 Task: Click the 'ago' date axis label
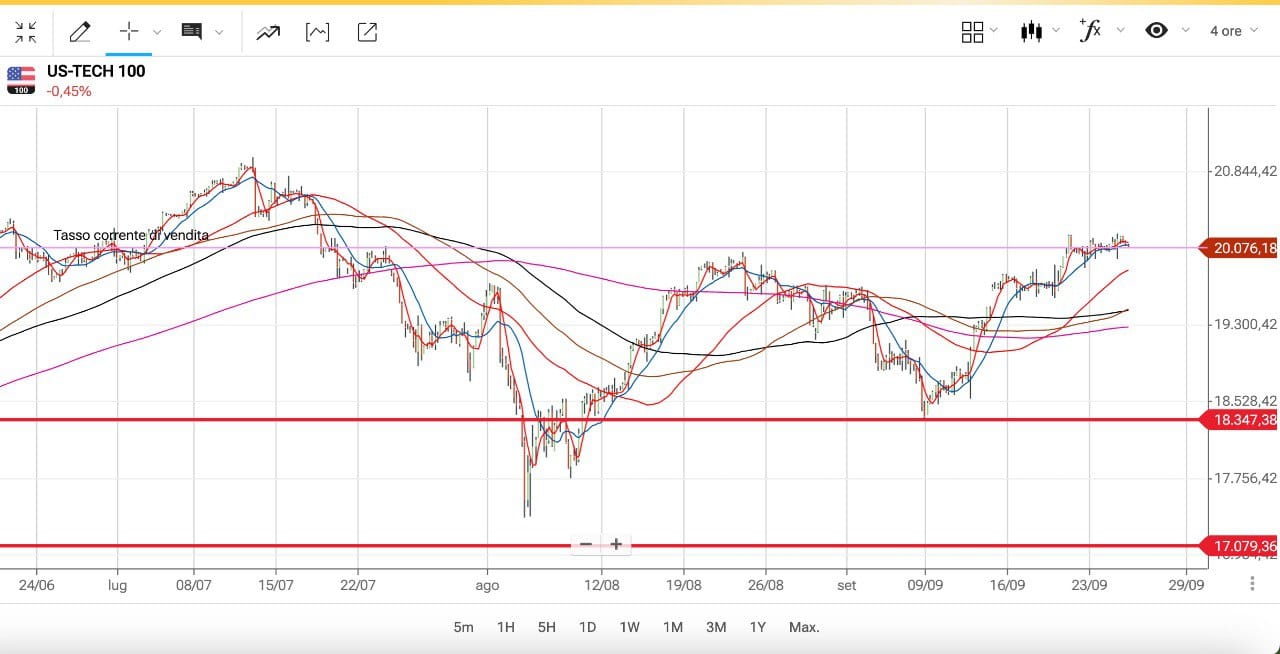[x=487, y=586]
